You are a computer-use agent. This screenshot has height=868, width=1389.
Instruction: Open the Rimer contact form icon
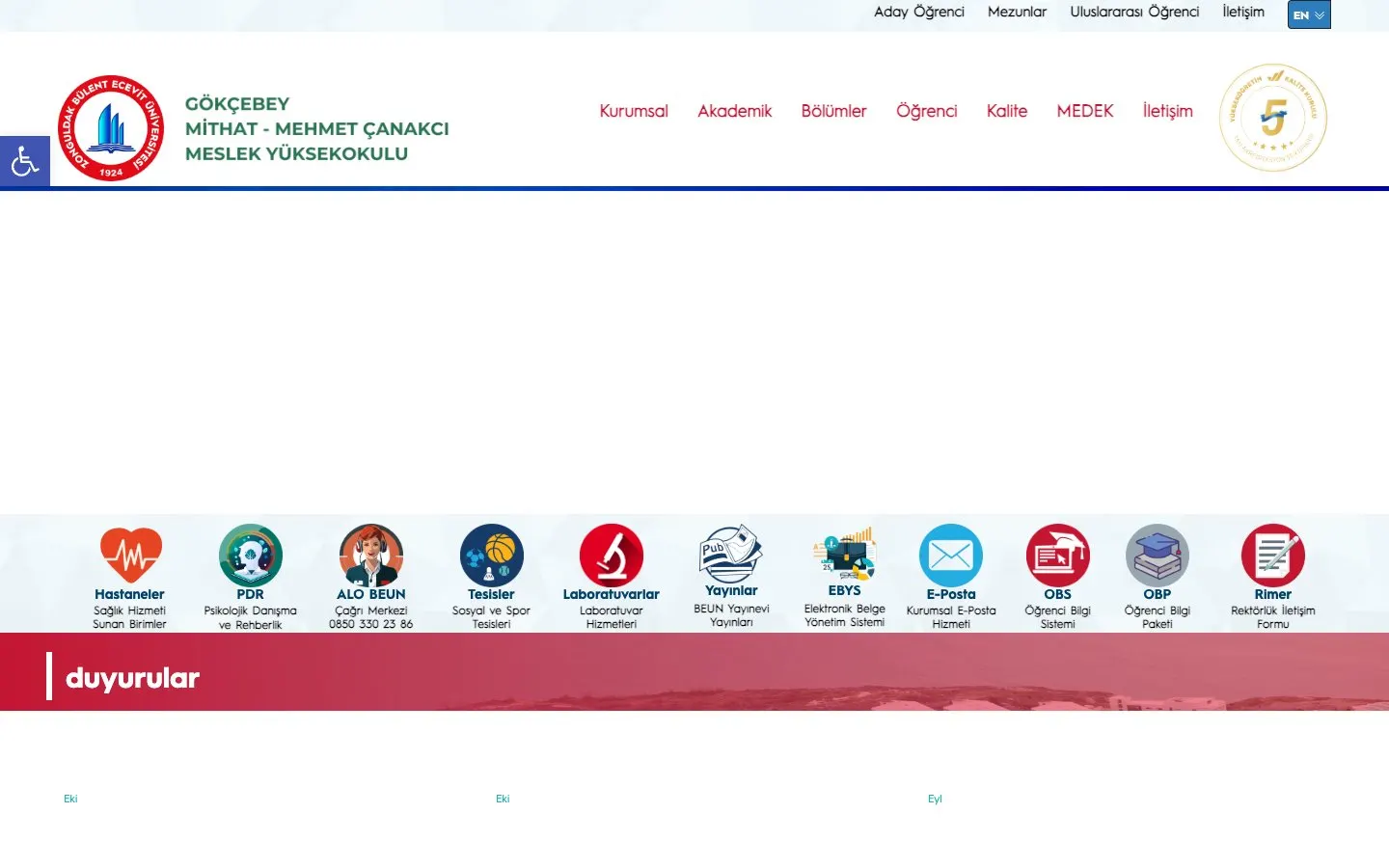point(1273,556)
